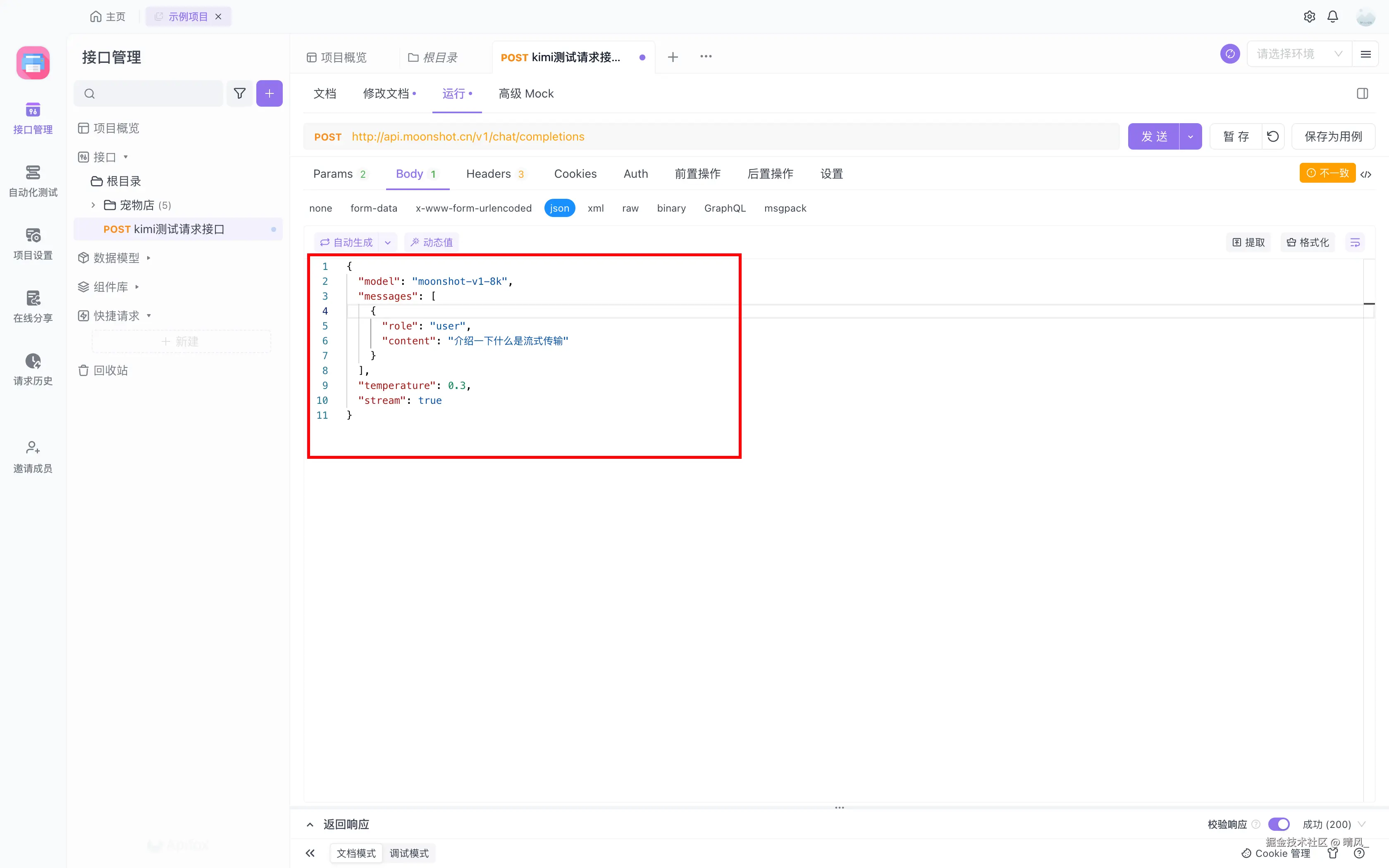
Task: Click the sidebar search input field
Action: (x=155, y=93)
